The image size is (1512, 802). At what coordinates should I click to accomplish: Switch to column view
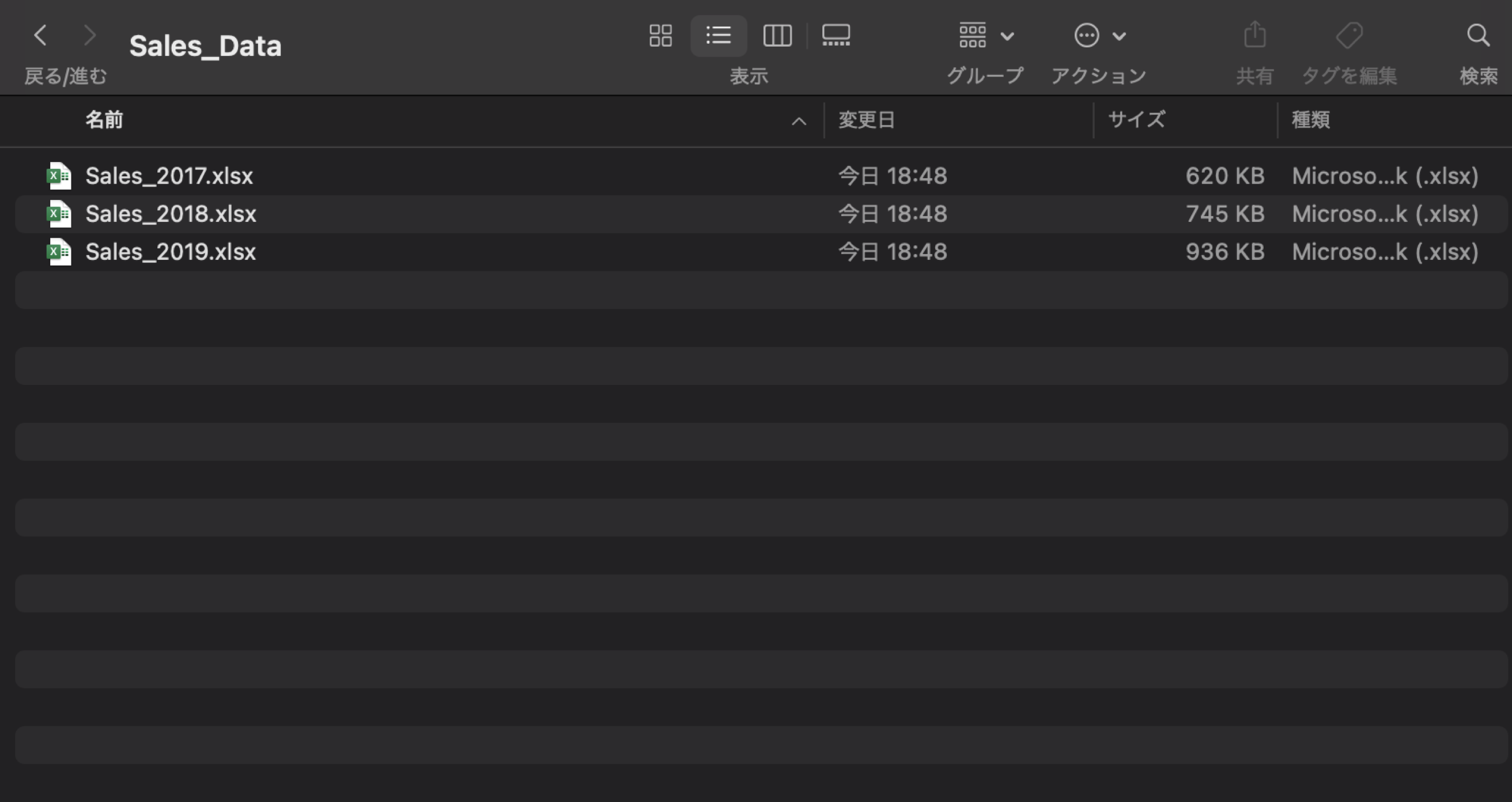tap(777, 35)
